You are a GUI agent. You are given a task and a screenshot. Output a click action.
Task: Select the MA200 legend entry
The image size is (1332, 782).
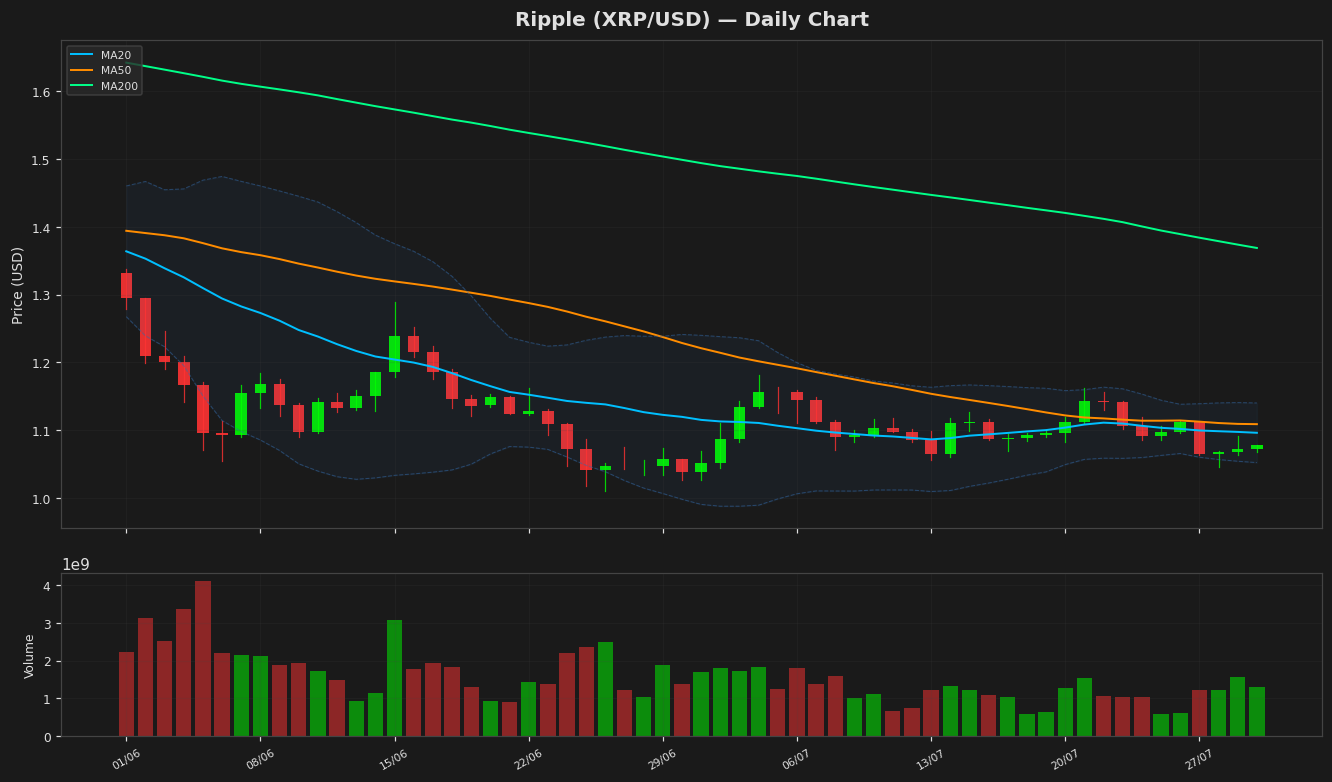[x=104, y=86]
